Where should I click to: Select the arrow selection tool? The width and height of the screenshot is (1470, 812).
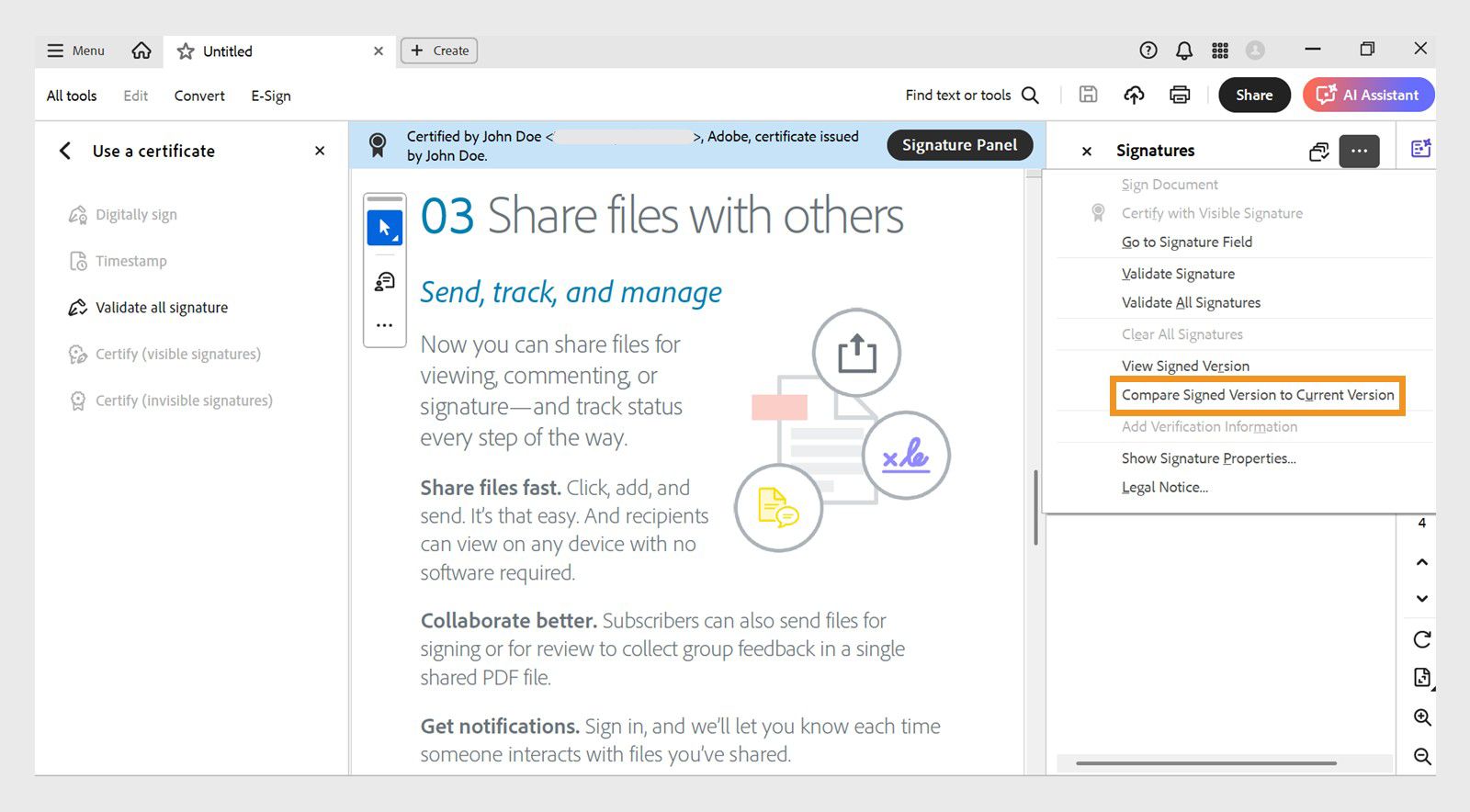[x=385, y=227]
